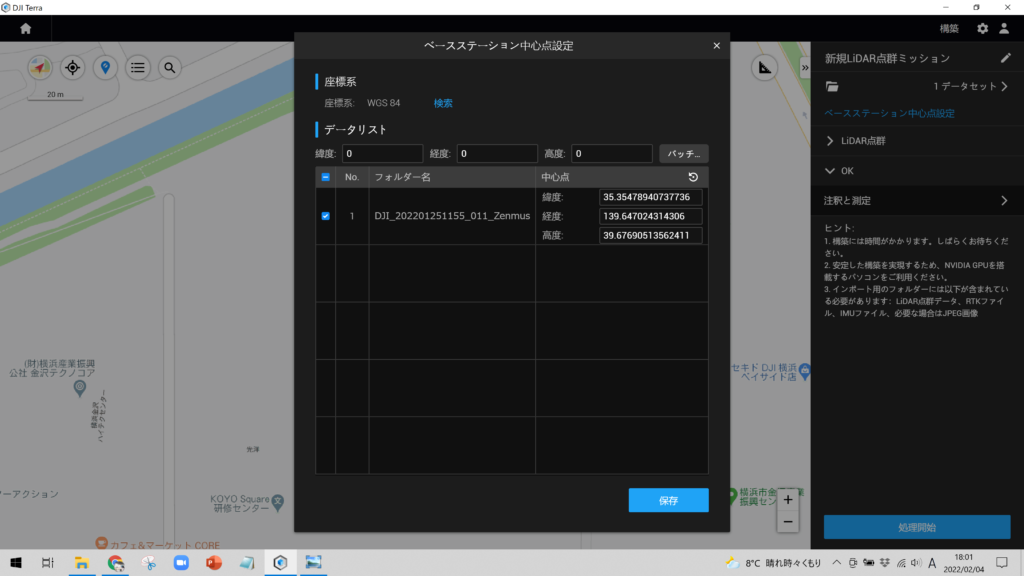Click the 構築 menu in top bar
This screenshot has height=576, width=1024.
point(949,29)
